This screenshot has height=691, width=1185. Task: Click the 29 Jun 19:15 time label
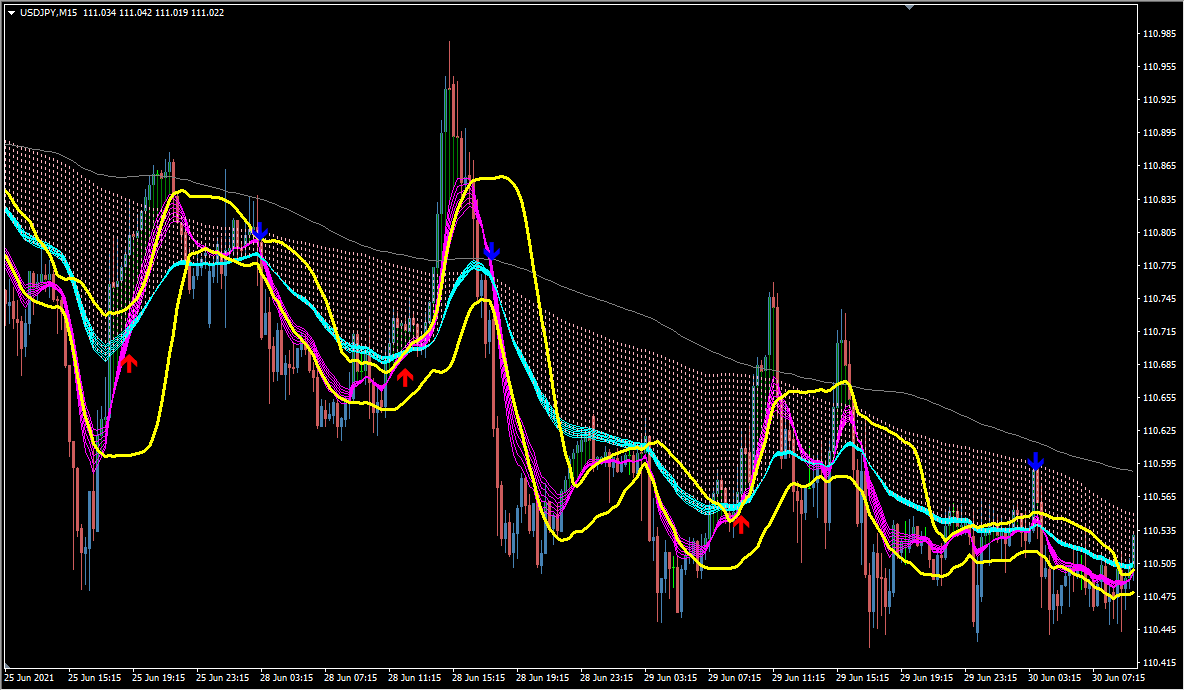tap(927, 678)
